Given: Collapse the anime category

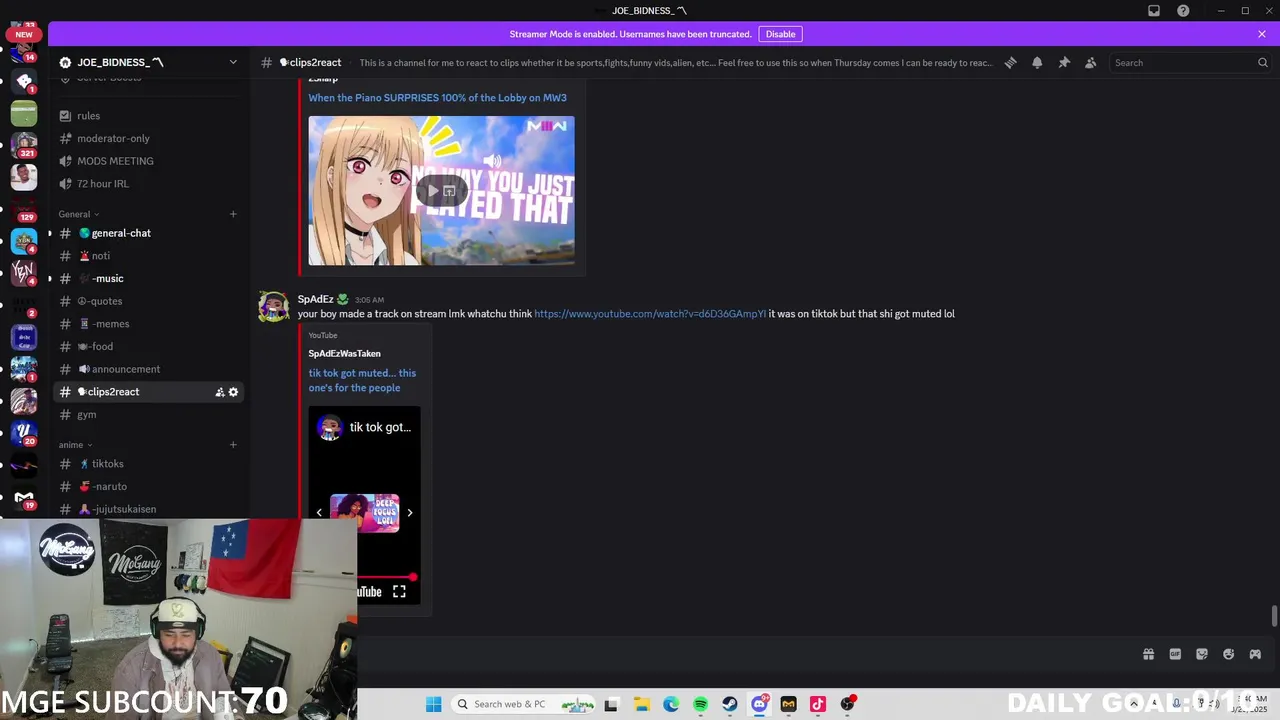Looking at the screenshot, I should coord(76,445).
